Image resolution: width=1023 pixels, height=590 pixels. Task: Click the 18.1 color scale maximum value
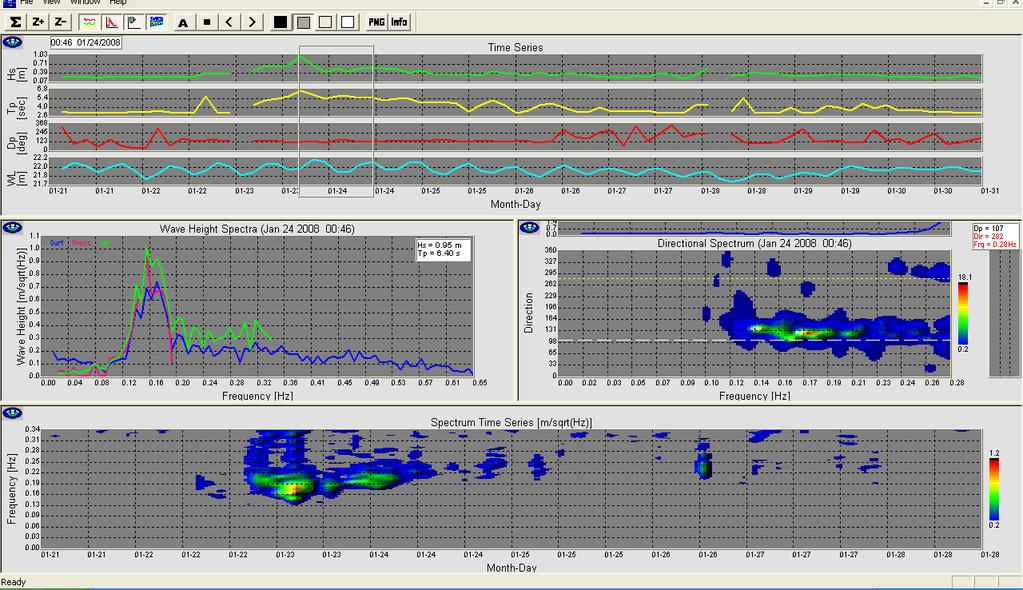[965, 277]
